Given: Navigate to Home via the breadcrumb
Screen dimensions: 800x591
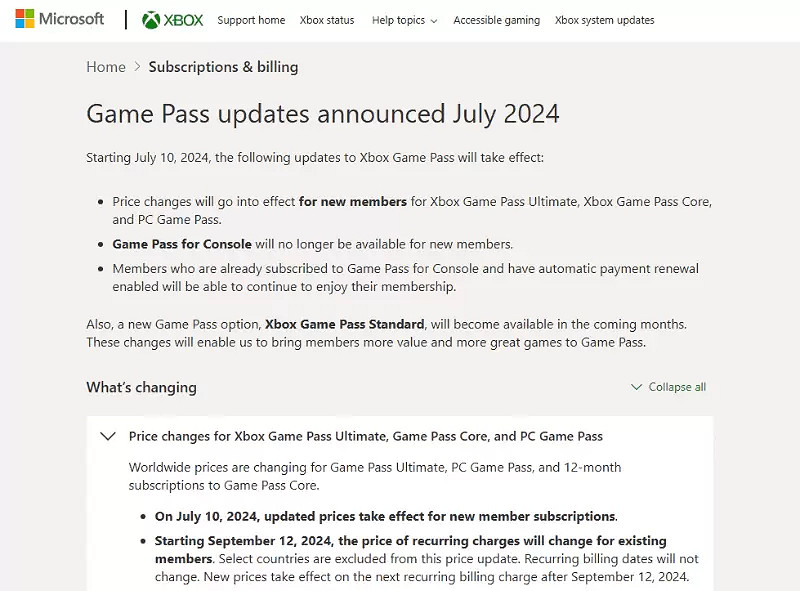Looking at the screenshot, I should pyautogui.click(x=105, y=67).
